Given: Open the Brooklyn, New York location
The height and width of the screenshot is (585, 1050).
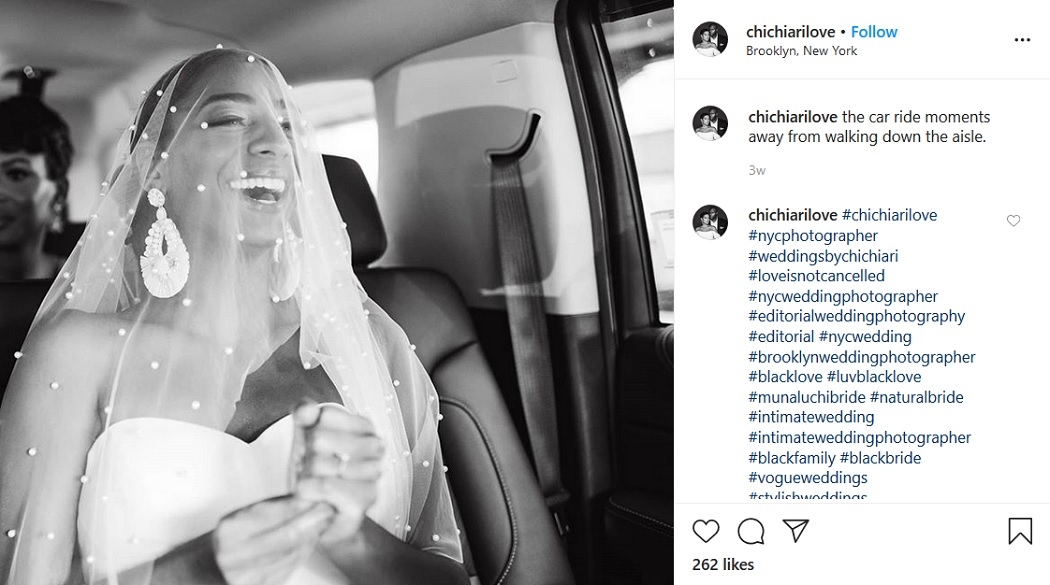Looking at the screenshot, I should coord(802,51).
